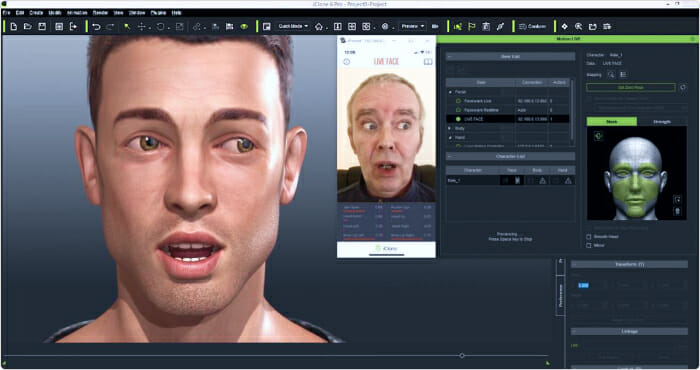
Task: Click the highlighted Transform value field
Action: [583, 285]
